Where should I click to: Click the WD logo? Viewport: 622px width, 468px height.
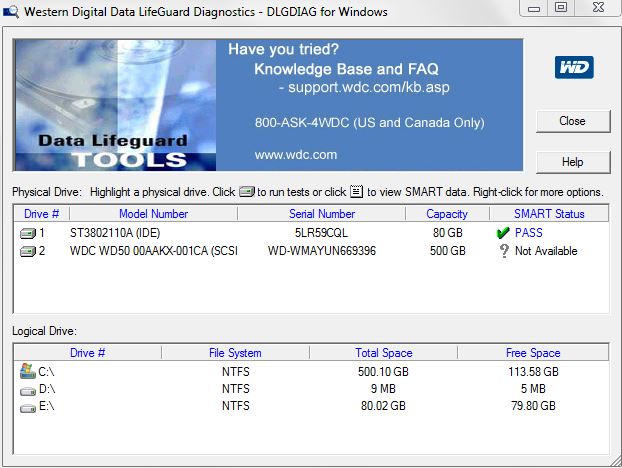pos(574,67)
